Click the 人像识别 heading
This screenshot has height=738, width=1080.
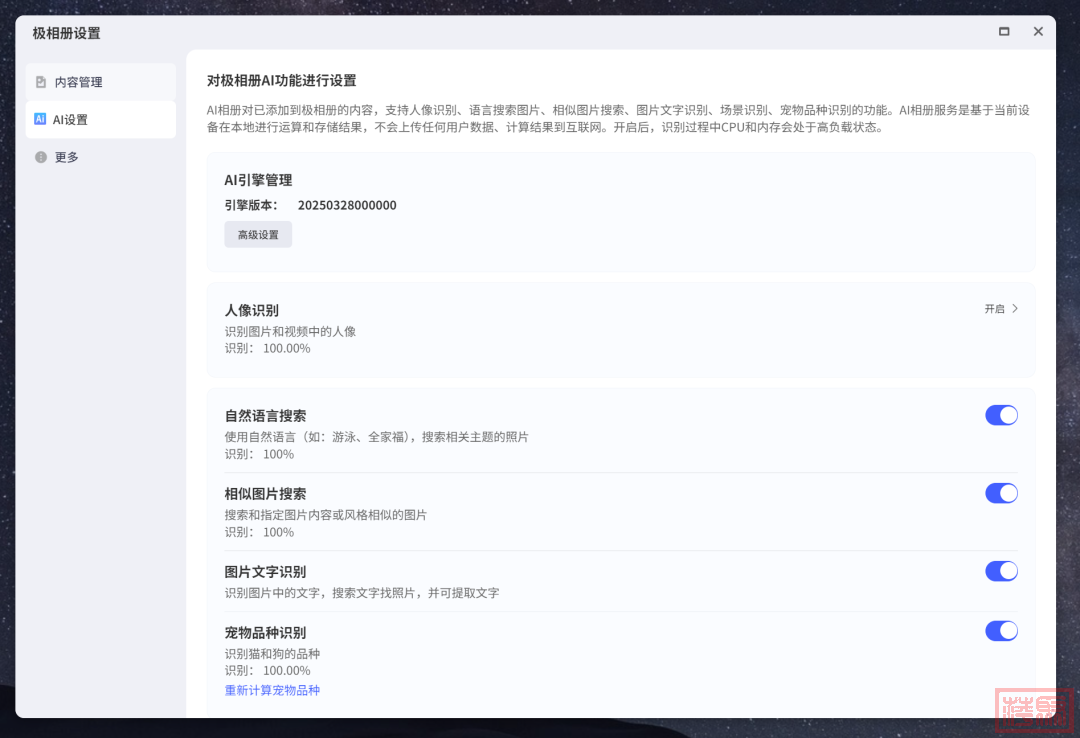251,310
